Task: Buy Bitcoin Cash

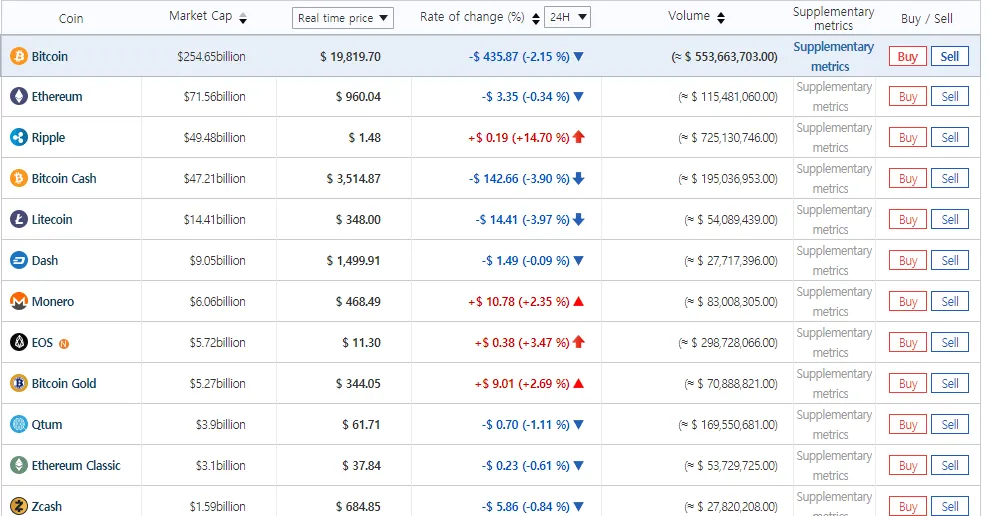Action: [x=908, y=179]
